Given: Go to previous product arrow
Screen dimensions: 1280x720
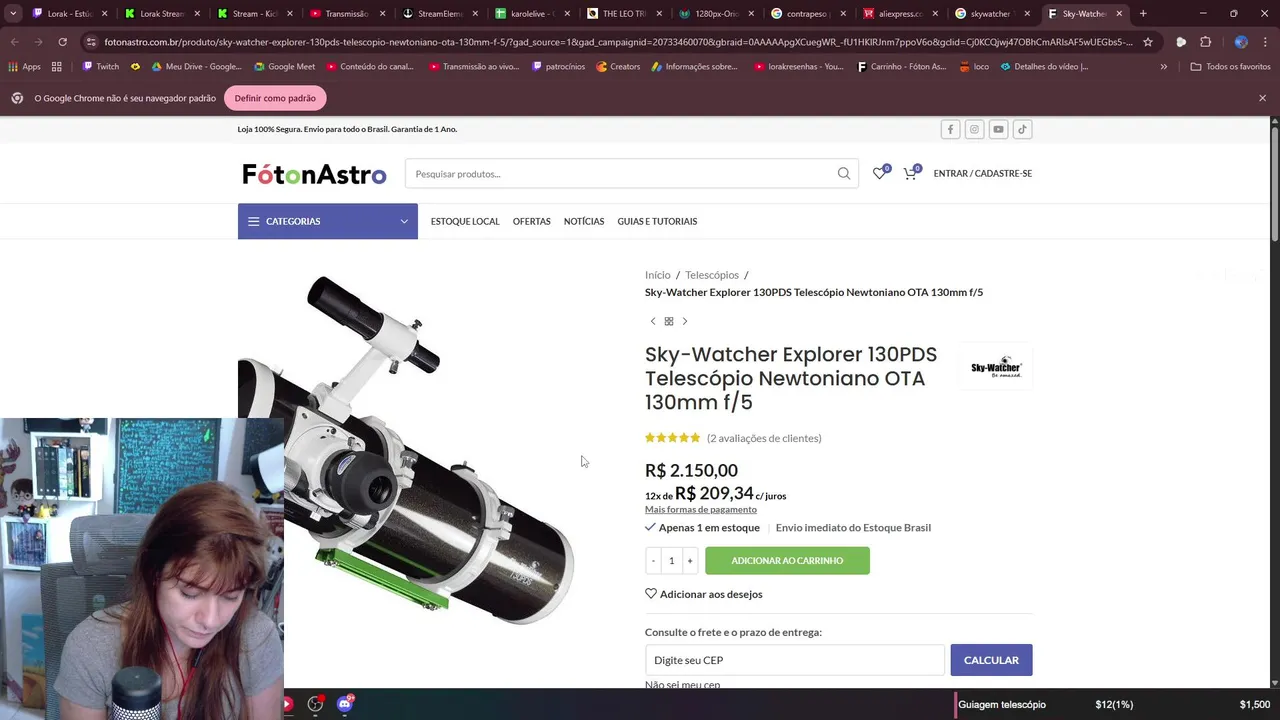Looking at the screenshot, I should (x=653, y=321).
